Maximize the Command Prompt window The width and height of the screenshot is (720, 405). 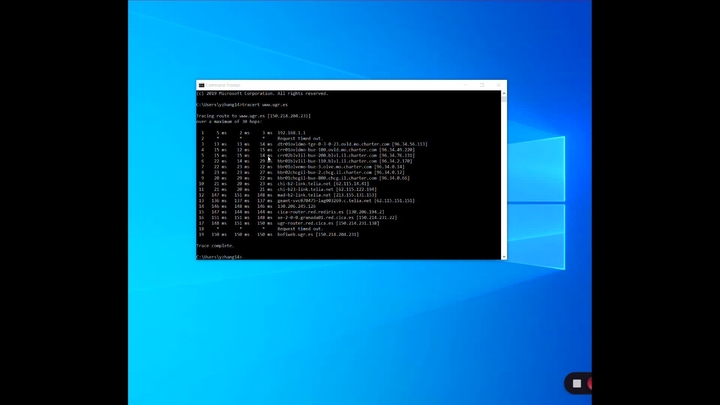(482, 85)
